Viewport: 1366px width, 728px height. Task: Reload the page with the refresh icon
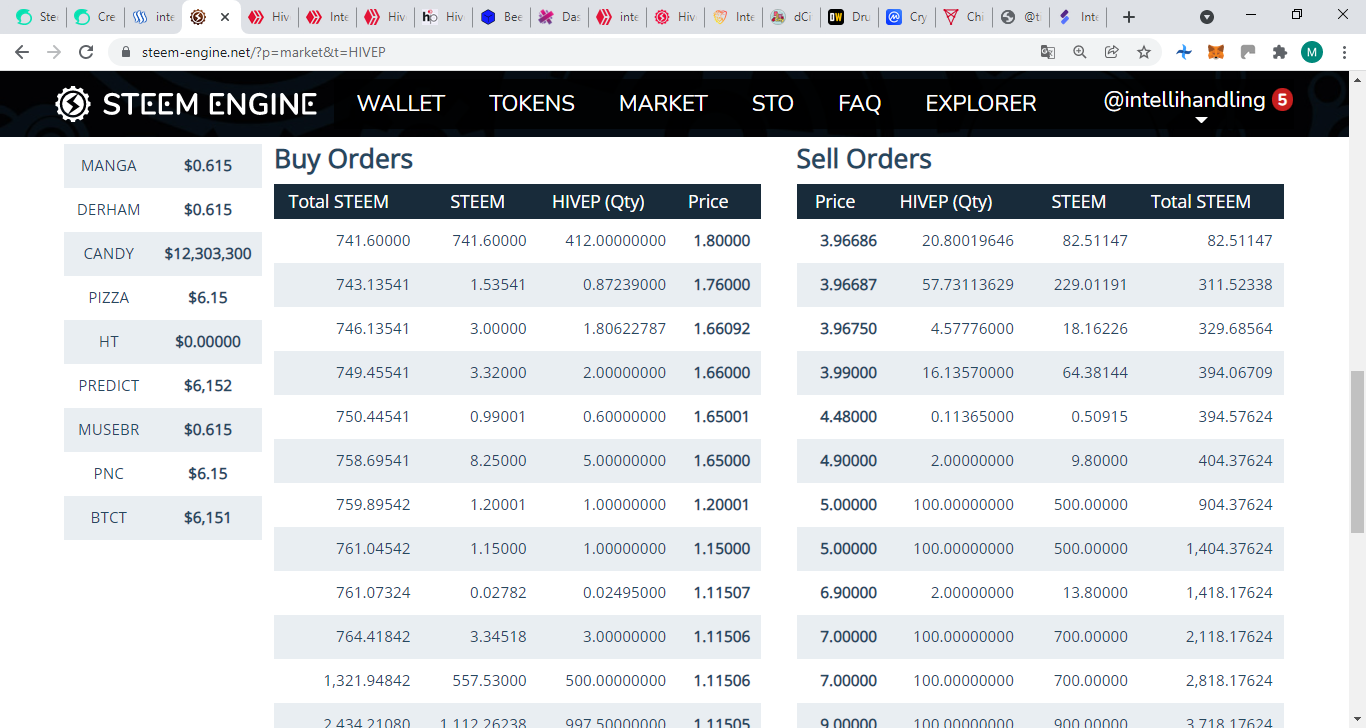click(86, 52)
